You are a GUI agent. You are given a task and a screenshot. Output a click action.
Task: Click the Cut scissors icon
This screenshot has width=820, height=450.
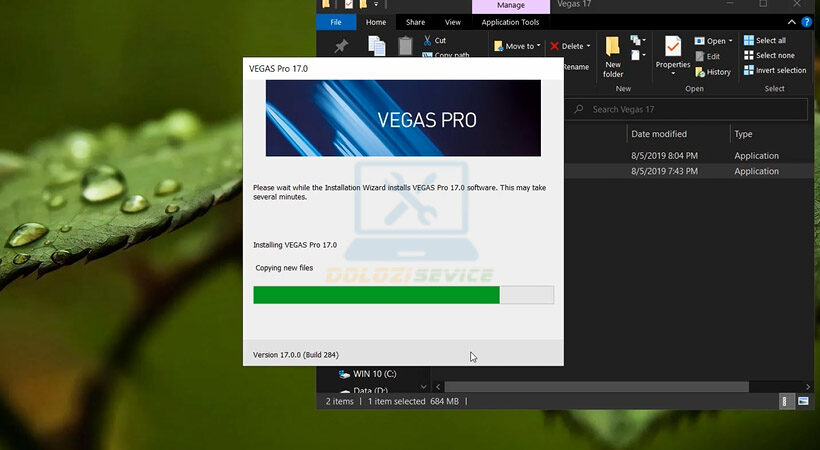pyautogui.click(x=428, y=41)
